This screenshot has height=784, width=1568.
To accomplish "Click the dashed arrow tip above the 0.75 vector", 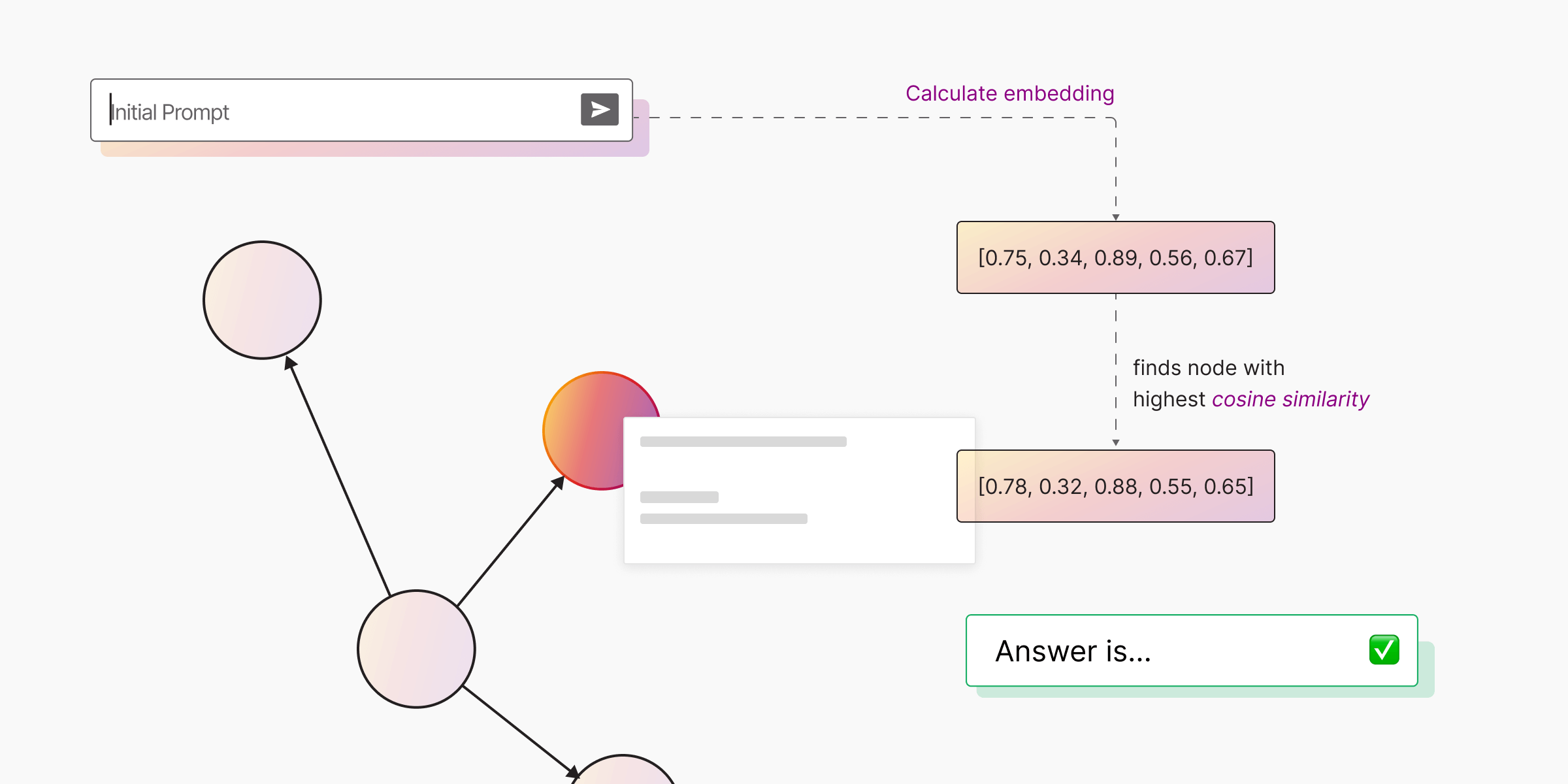I will 1116,217.
